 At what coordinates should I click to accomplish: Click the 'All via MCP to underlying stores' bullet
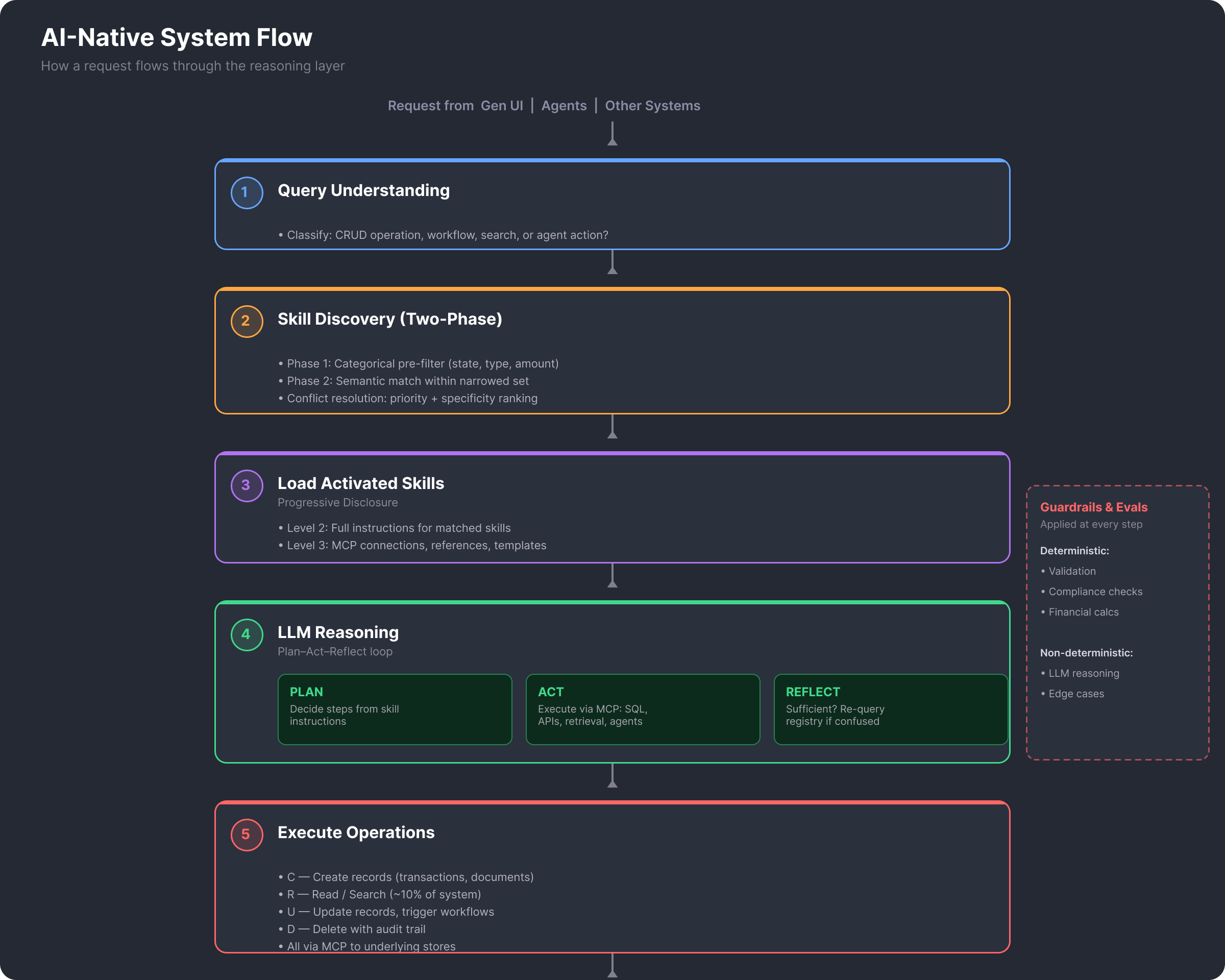click(x=367, y=946)
